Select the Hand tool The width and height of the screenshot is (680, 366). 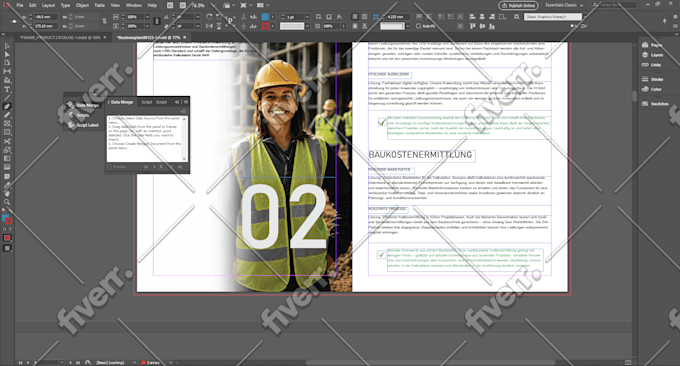pyautogui.click(x=7, y=193)
